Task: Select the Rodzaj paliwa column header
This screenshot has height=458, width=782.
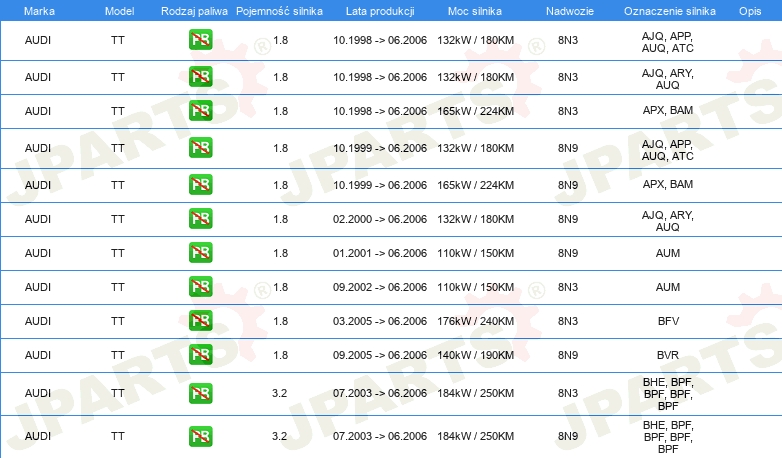Action: pos(194,11)
